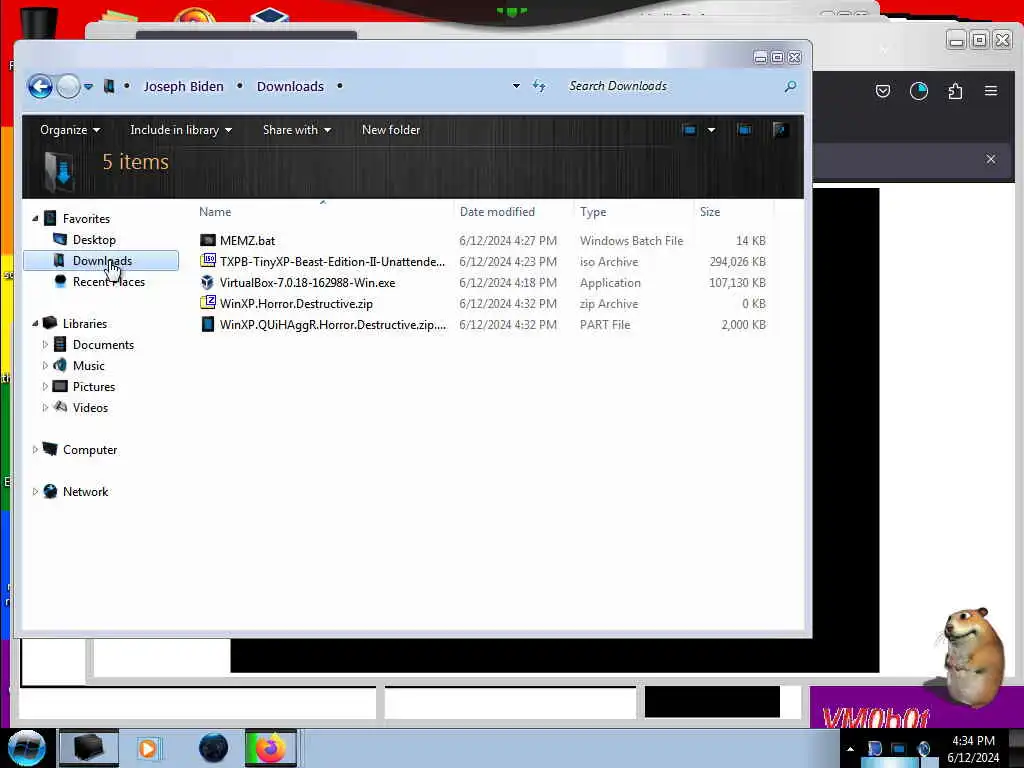The height and width of the screenshot is (768, 1024).
Task: Select Desktop under Favorites
Action: click(x=94, y=240)
